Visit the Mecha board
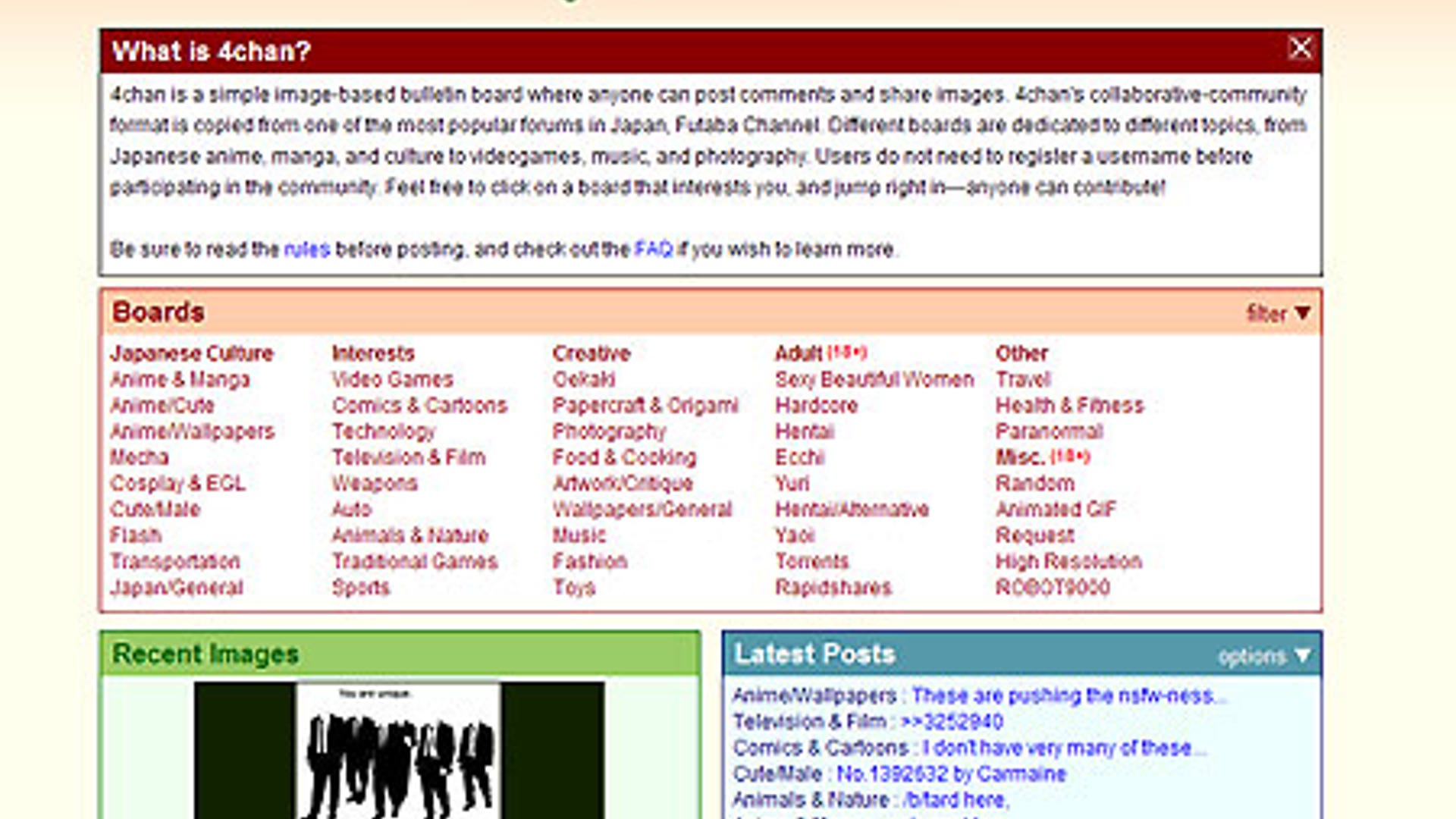1456x819 pixels. click(140, 457)
